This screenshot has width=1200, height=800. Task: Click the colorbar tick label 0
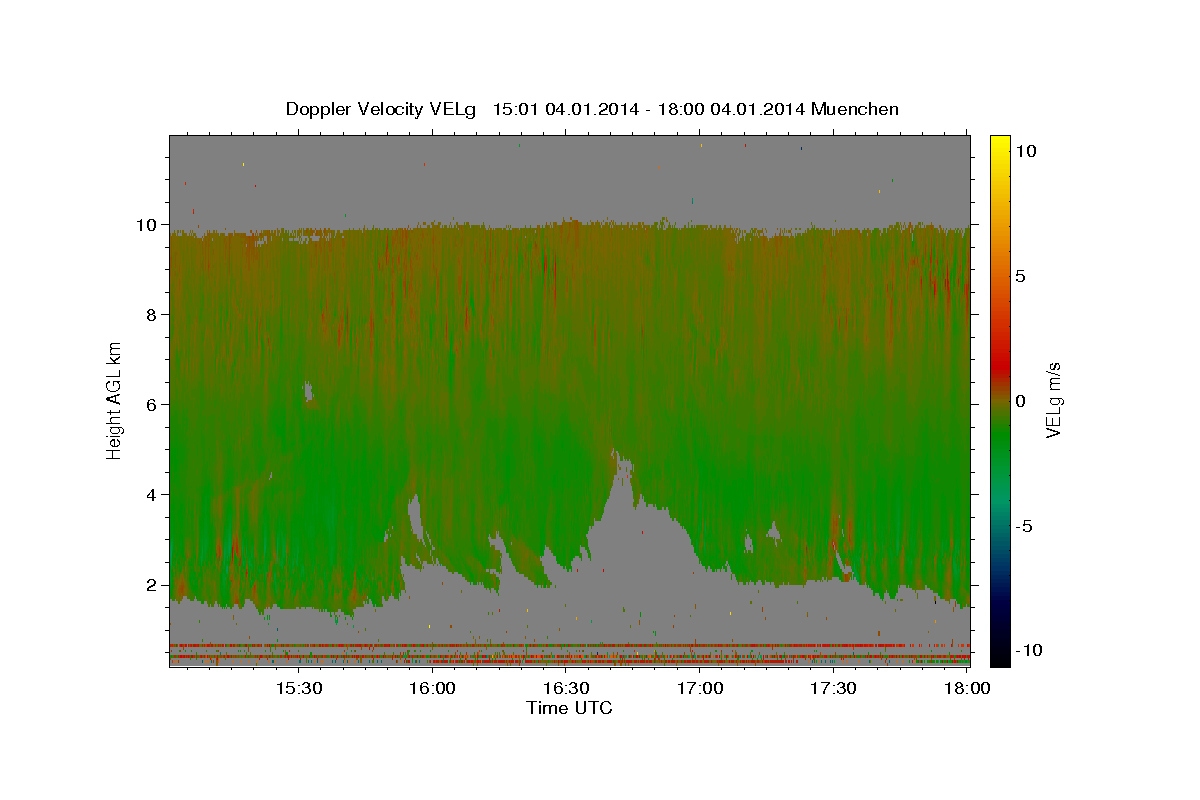click(x=1021, y=401)
